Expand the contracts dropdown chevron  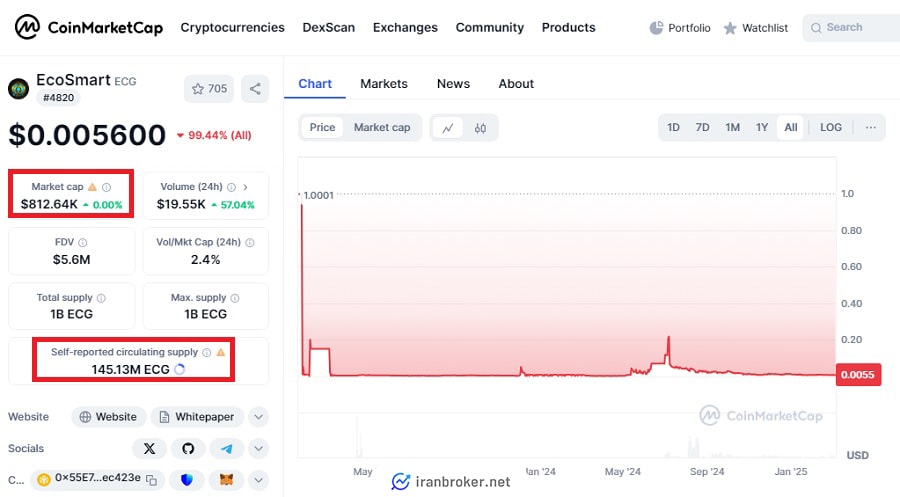[x=258, y=480]
